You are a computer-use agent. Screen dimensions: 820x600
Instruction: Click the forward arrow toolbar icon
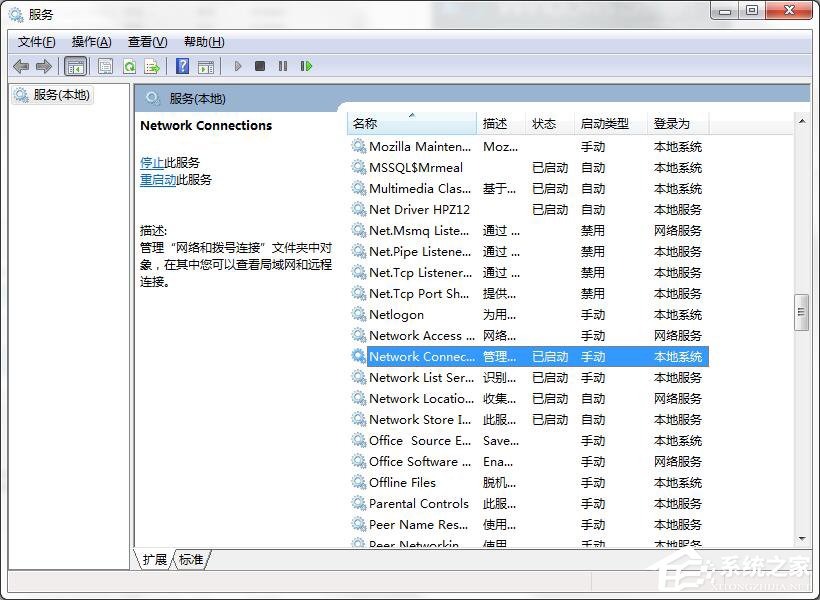pos(44,66)
